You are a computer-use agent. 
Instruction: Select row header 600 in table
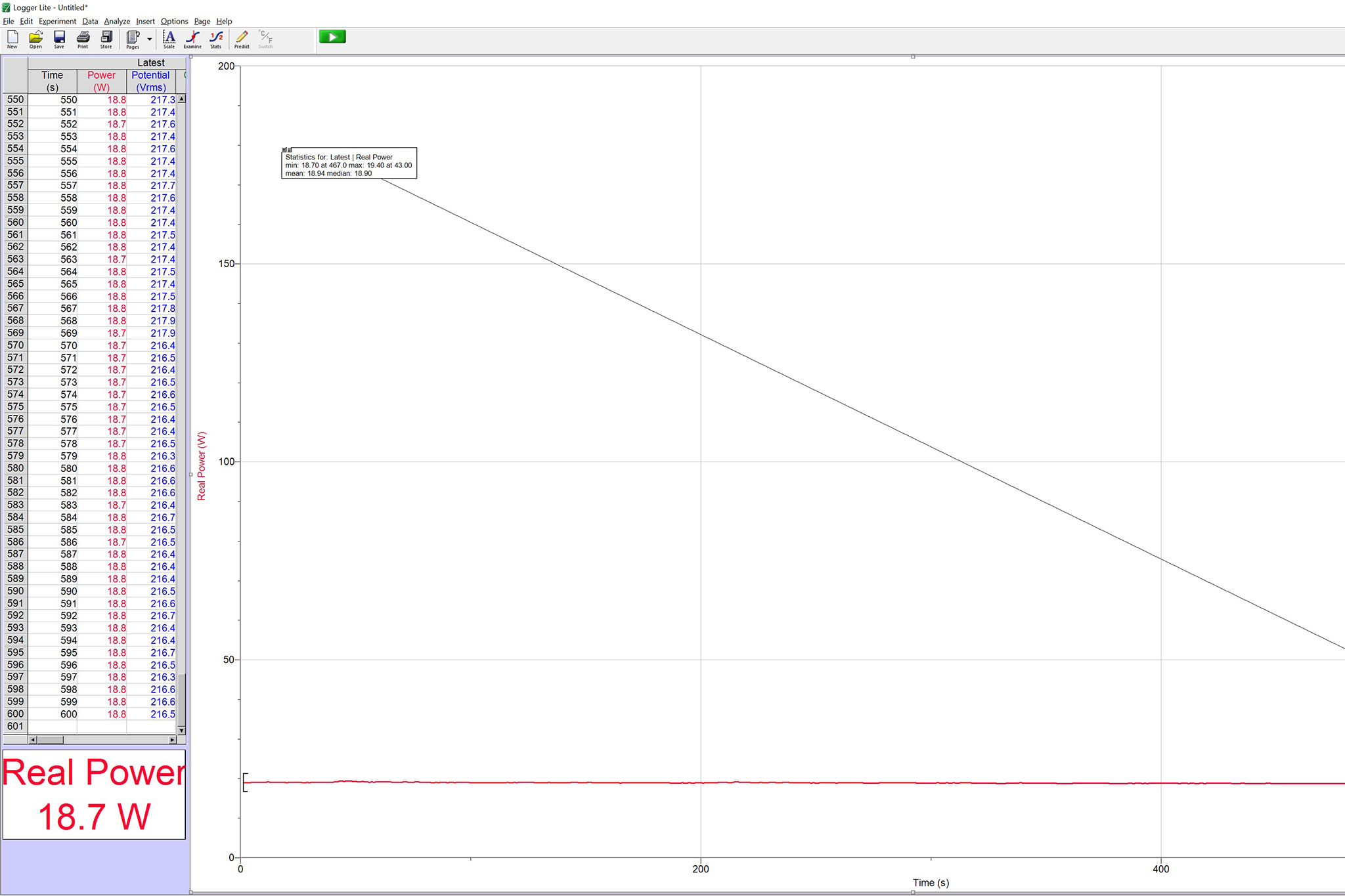pos(15,714)
